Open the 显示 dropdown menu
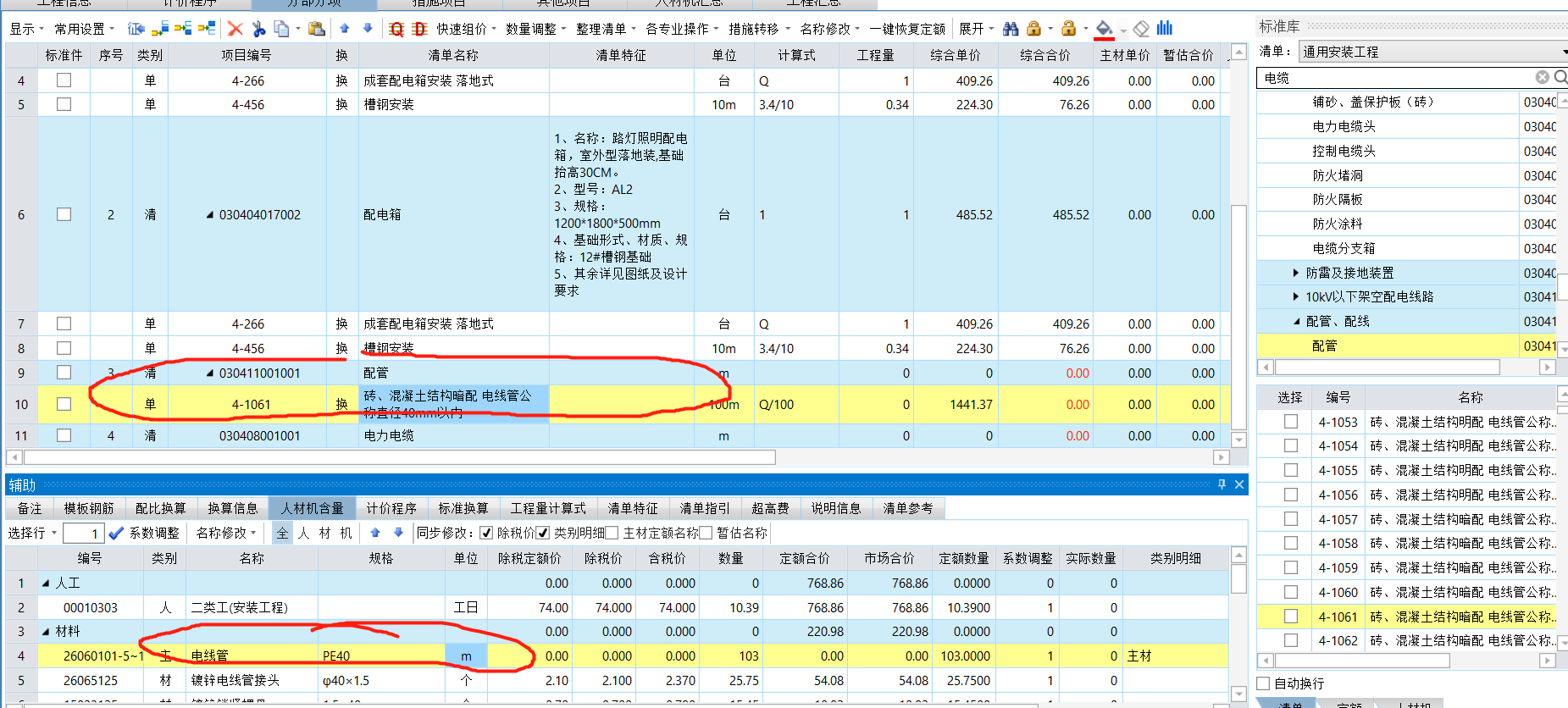 pos(26,29)
